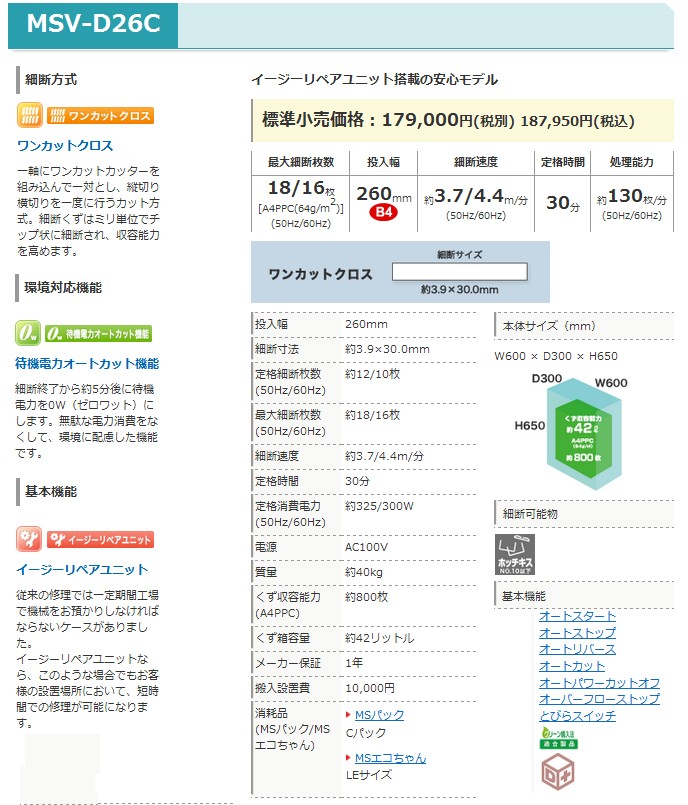The width and height of the screenshot is (688, 805).
Task: Click the 環境対応機能 section heading
Action: tap(63, 288)
